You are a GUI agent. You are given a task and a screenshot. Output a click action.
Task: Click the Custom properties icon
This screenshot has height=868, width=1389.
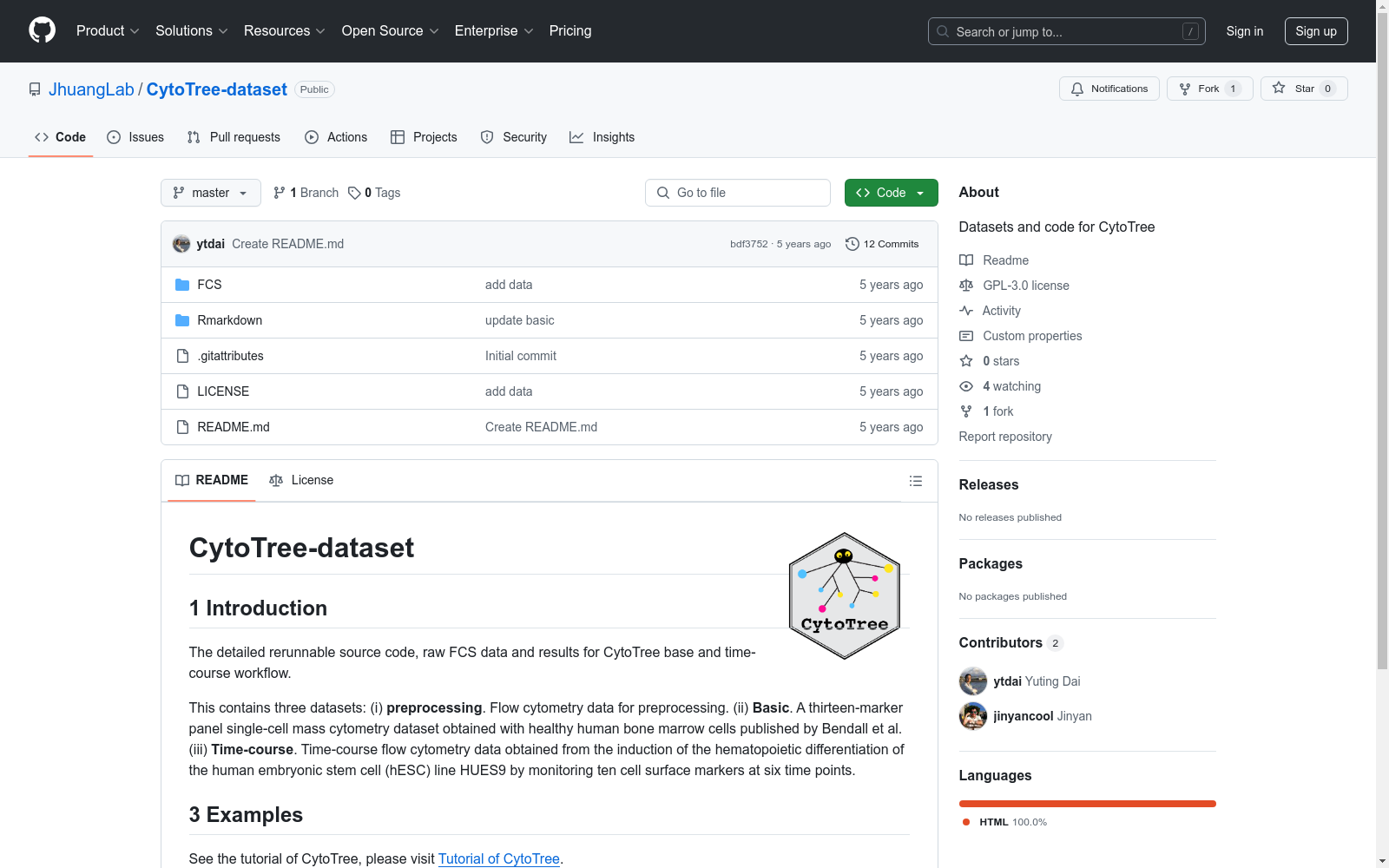(x=966, y=336)
